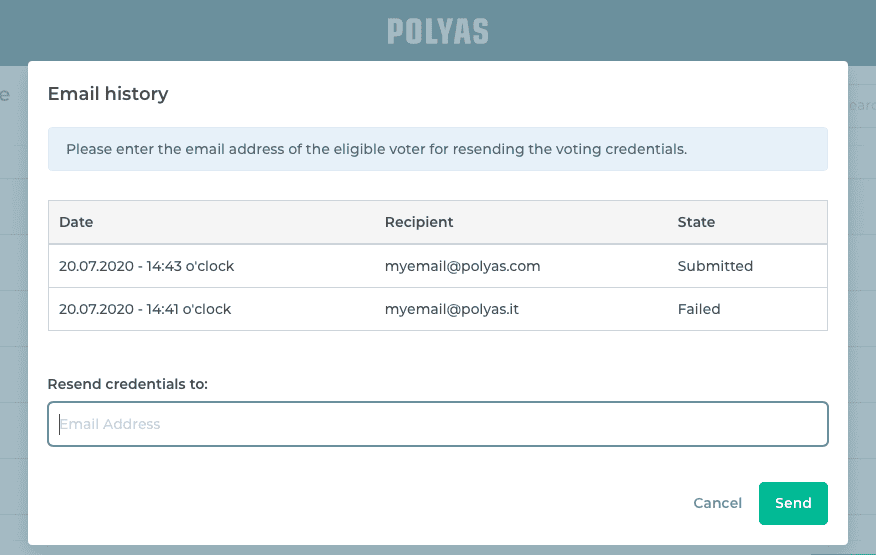This screenshot has width=876, height=555.
Task: Click the partially hidden search field behind dialog
Action: [861, 105]
